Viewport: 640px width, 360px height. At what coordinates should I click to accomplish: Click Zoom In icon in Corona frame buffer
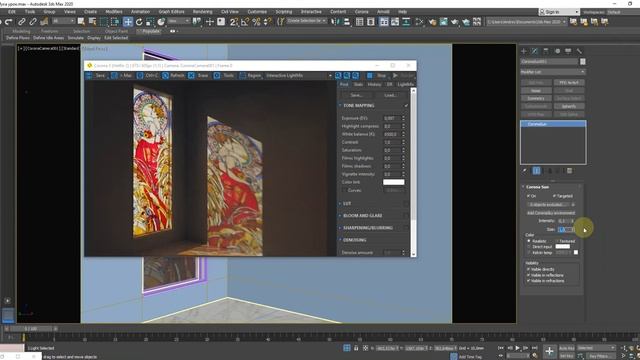(x=338, y=76)
